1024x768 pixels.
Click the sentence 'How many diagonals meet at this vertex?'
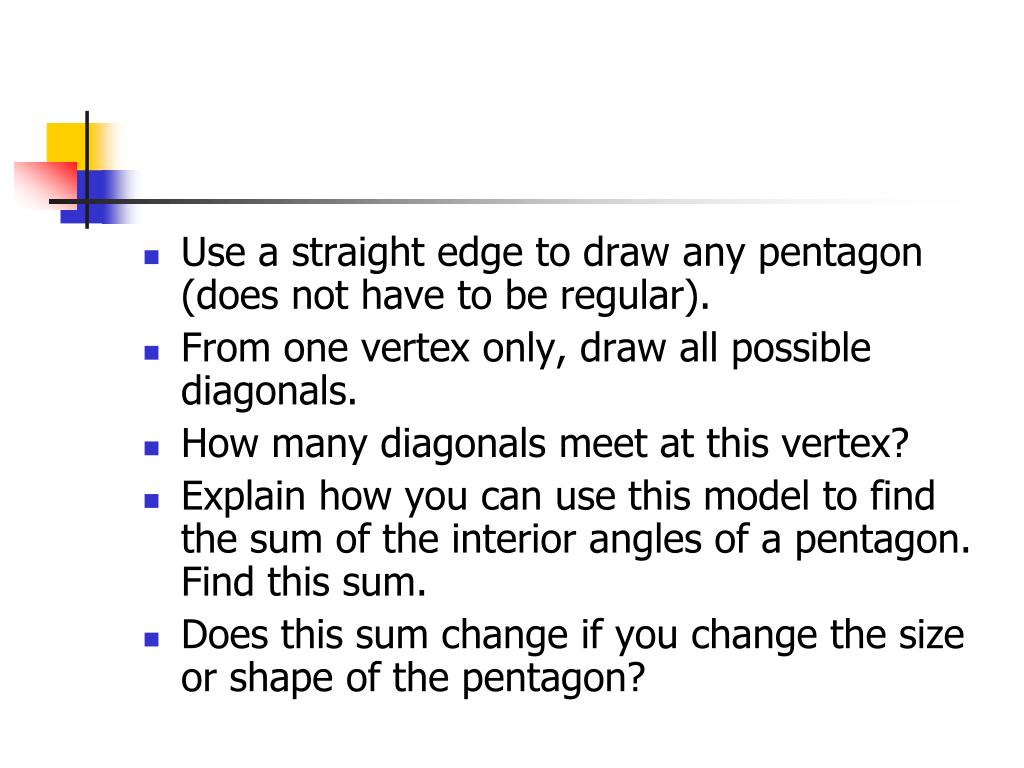pyautogui.click(x=545, y=445)
